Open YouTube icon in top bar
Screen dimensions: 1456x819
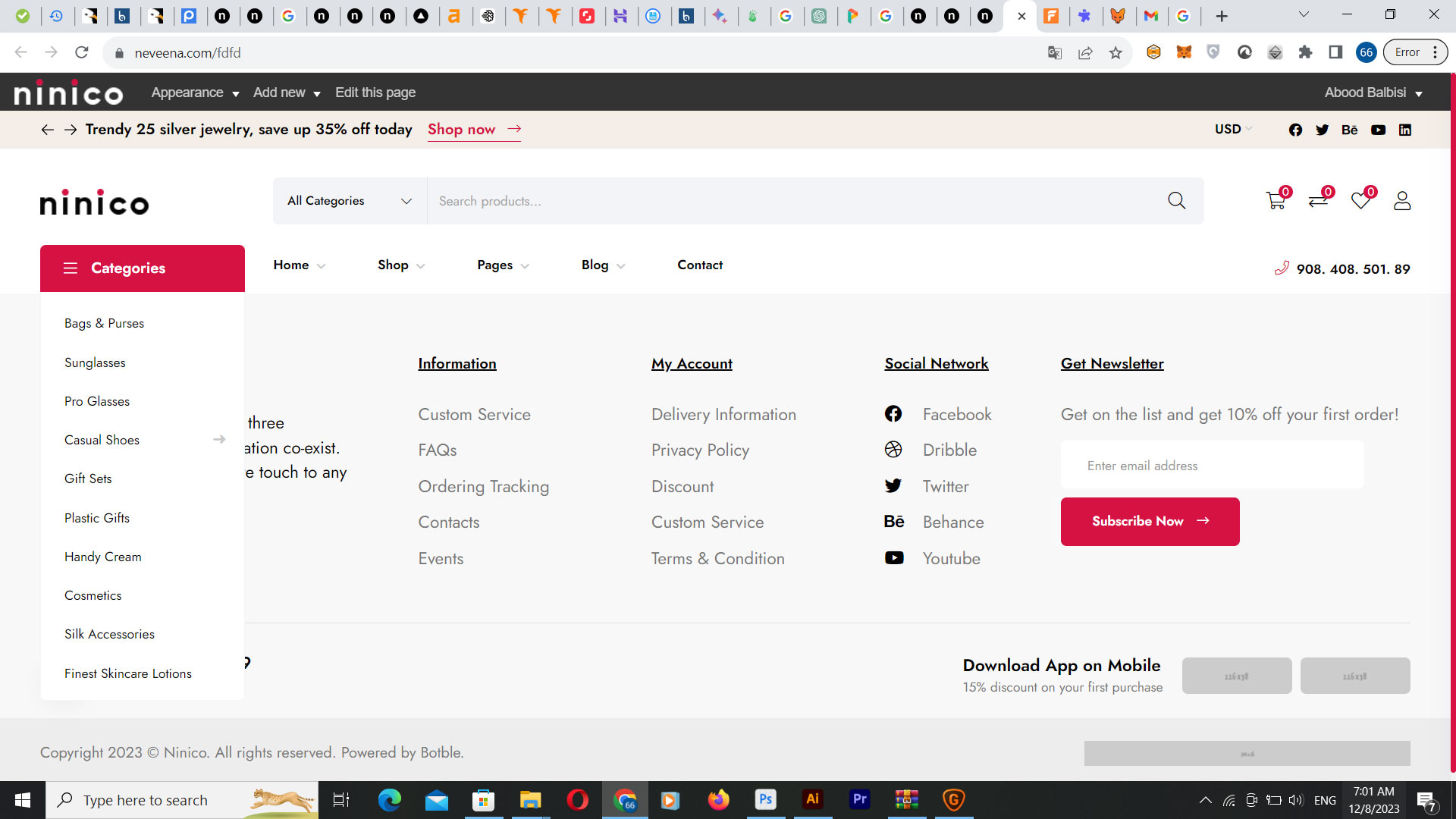click(1378, 130)
